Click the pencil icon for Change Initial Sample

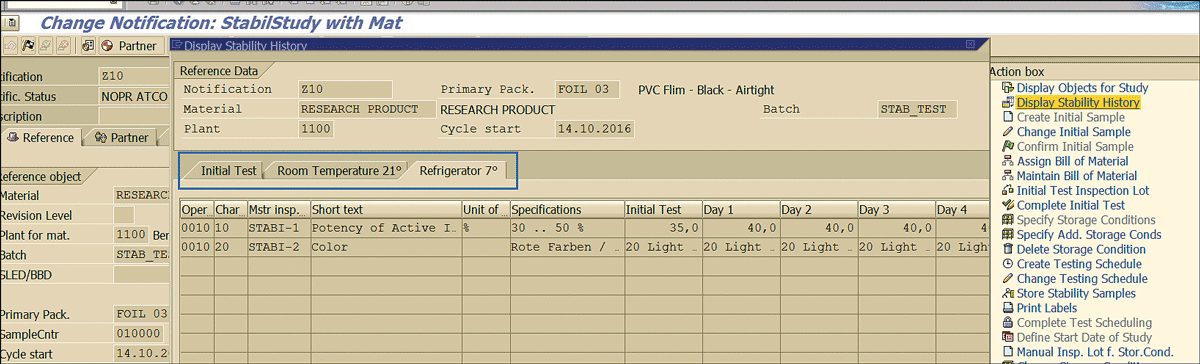1007,132
